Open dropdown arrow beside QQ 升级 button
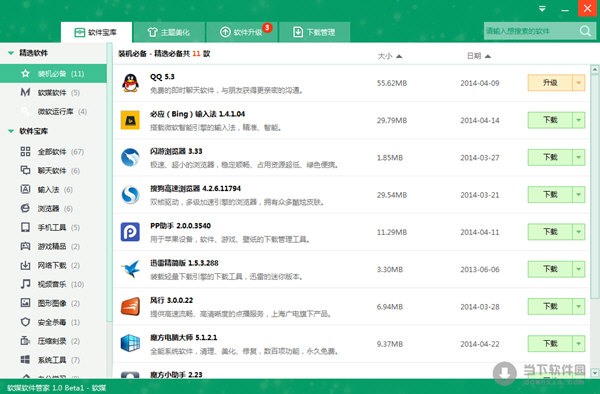 579,83
